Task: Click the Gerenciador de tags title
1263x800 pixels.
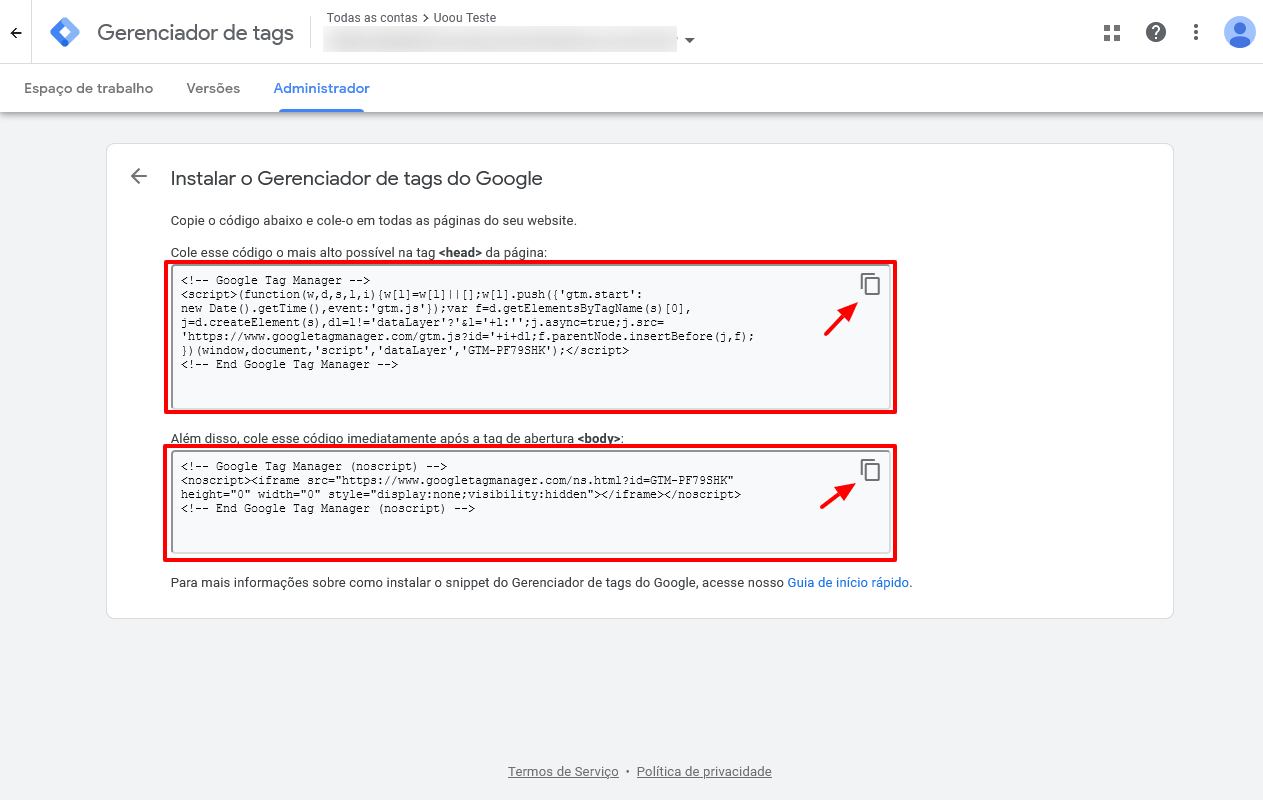Action: pyautogui.click(x=196, y=33)
